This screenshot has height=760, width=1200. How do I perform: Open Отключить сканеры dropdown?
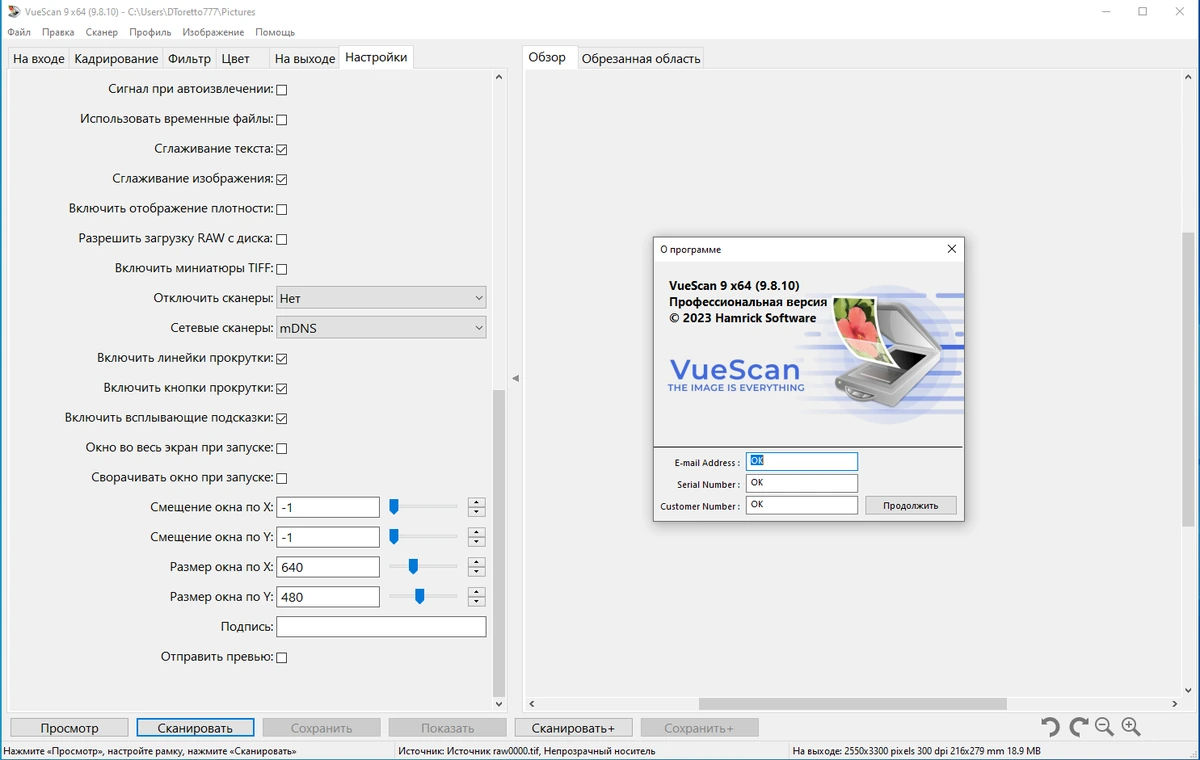tap(381, 298)
